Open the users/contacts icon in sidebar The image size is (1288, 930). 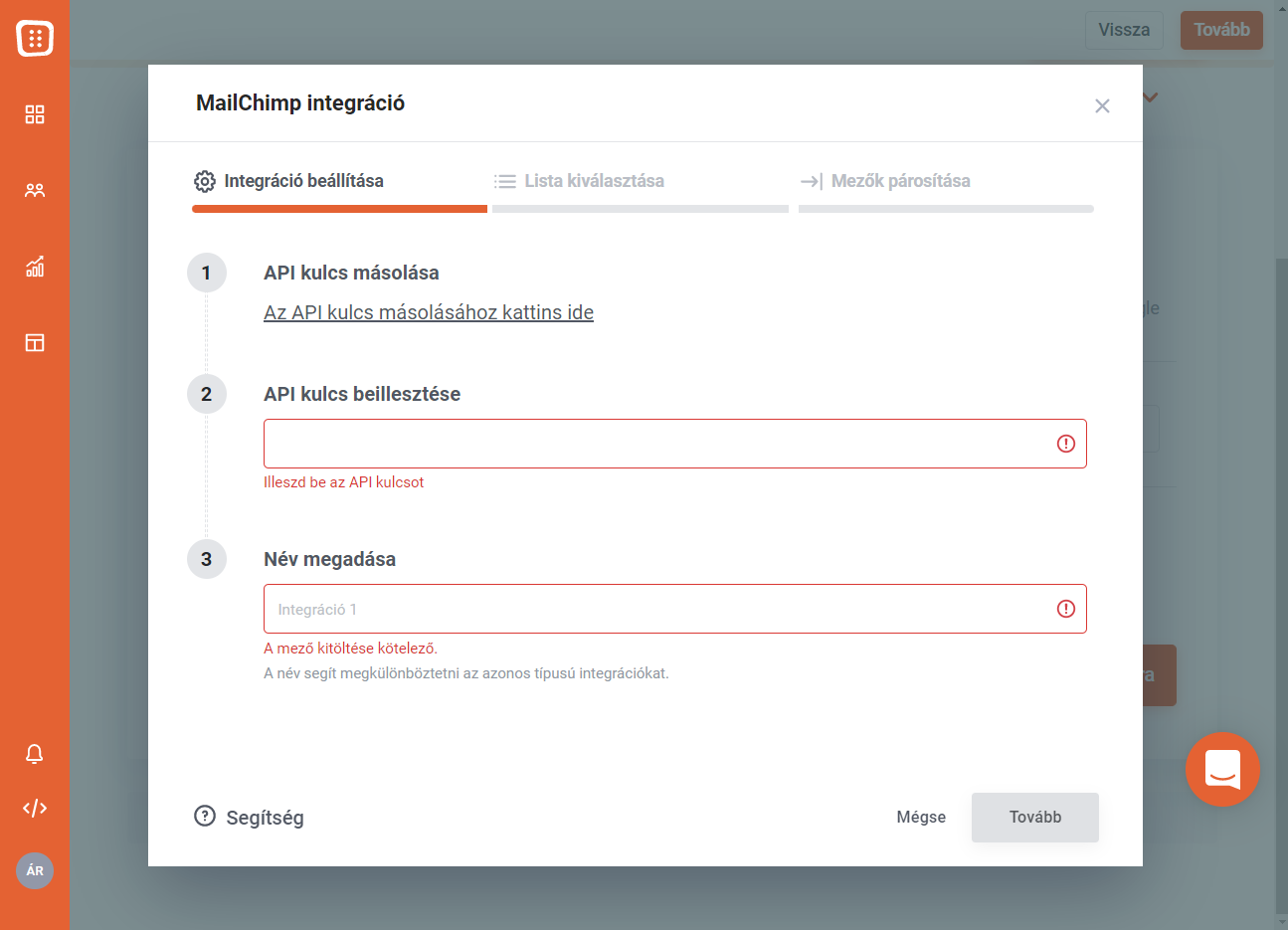pyautogui.click(x=35, y=190)
